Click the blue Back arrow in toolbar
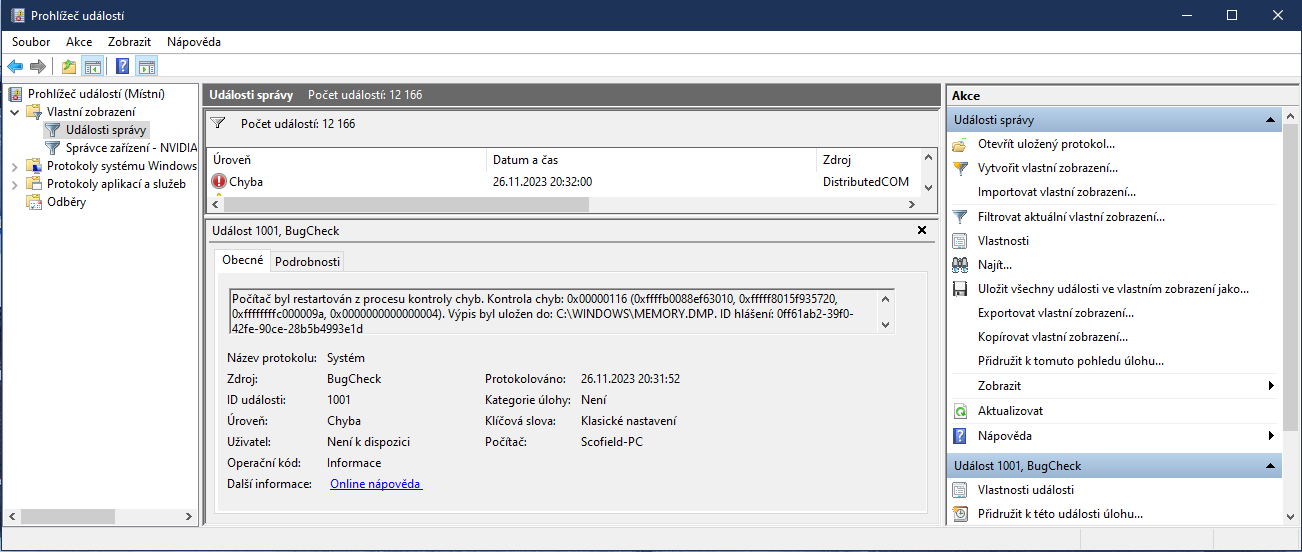Screen dimensions: 1302x552 15,67
